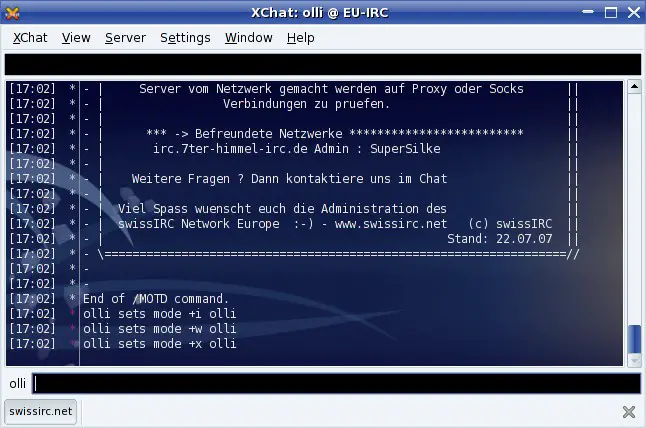Viewport: 646px width, 428px height.
Task: Click 'Weitere Fragen ? Dann kontaktiere uns im Chat' line
Action: (x=289, y=179)
